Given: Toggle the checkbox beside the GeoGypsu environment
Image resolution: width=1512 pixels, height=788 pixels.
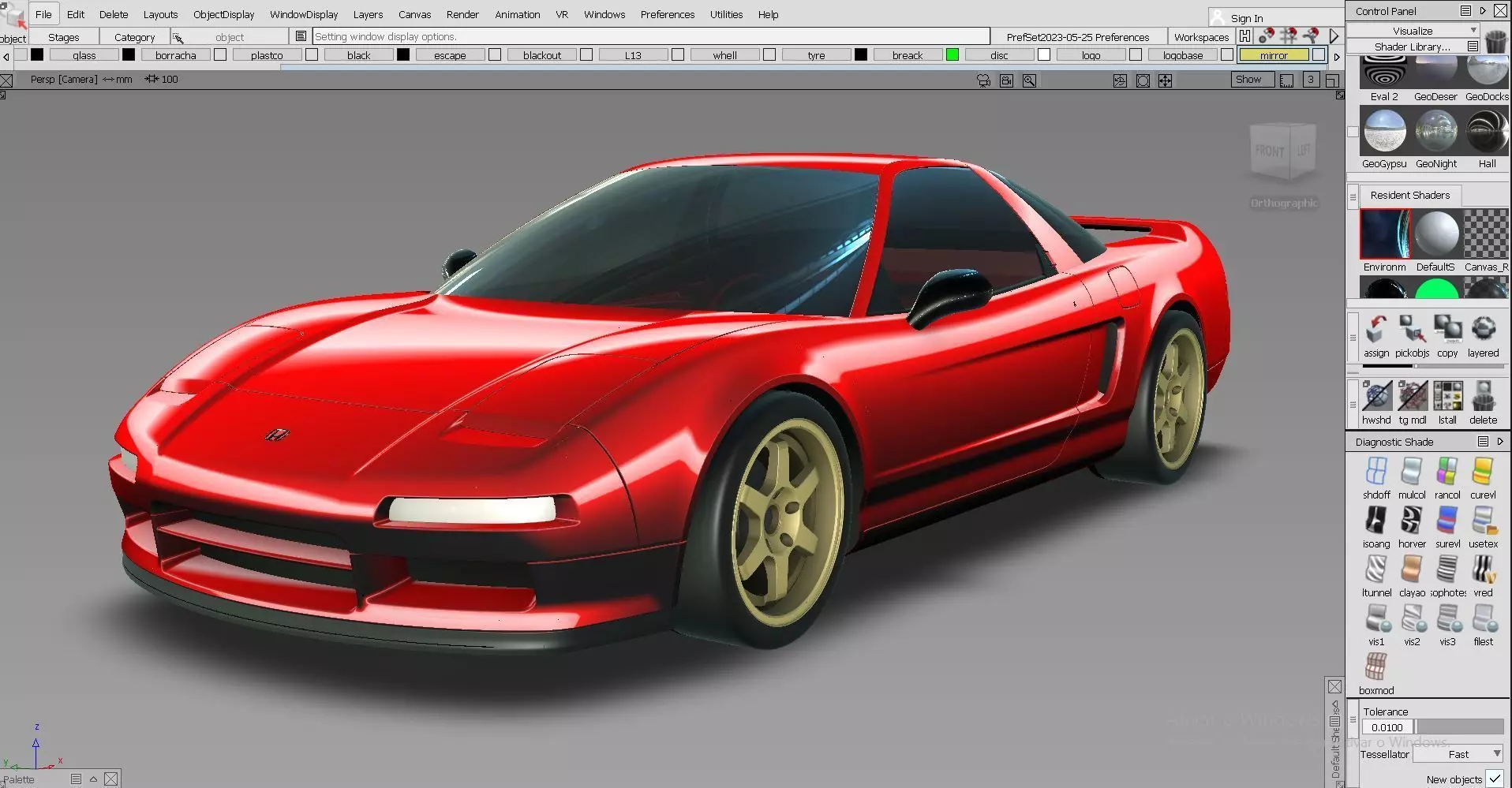Looking at the screenshot, I should point(1353,132).
